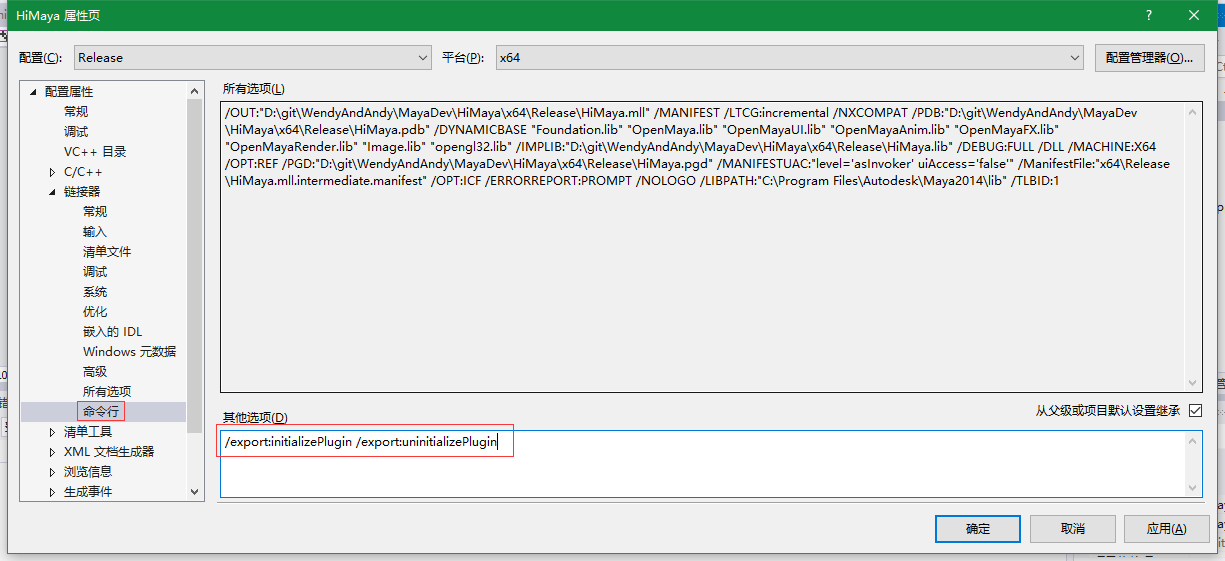Toggle 从父级或项目默认设置继承 checkbox

pyautogui.click(x=1195, y=410)
